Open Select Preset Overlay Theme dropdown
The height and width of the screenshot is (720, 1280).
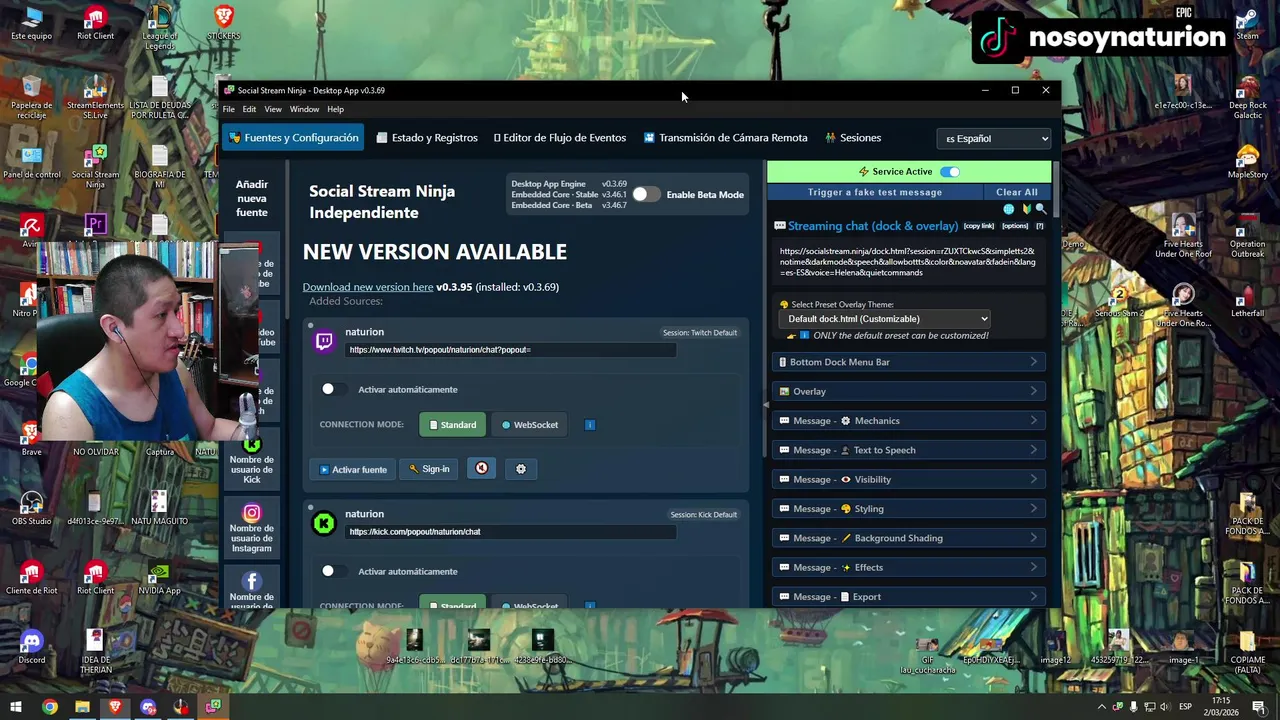[x=884, y=319]
